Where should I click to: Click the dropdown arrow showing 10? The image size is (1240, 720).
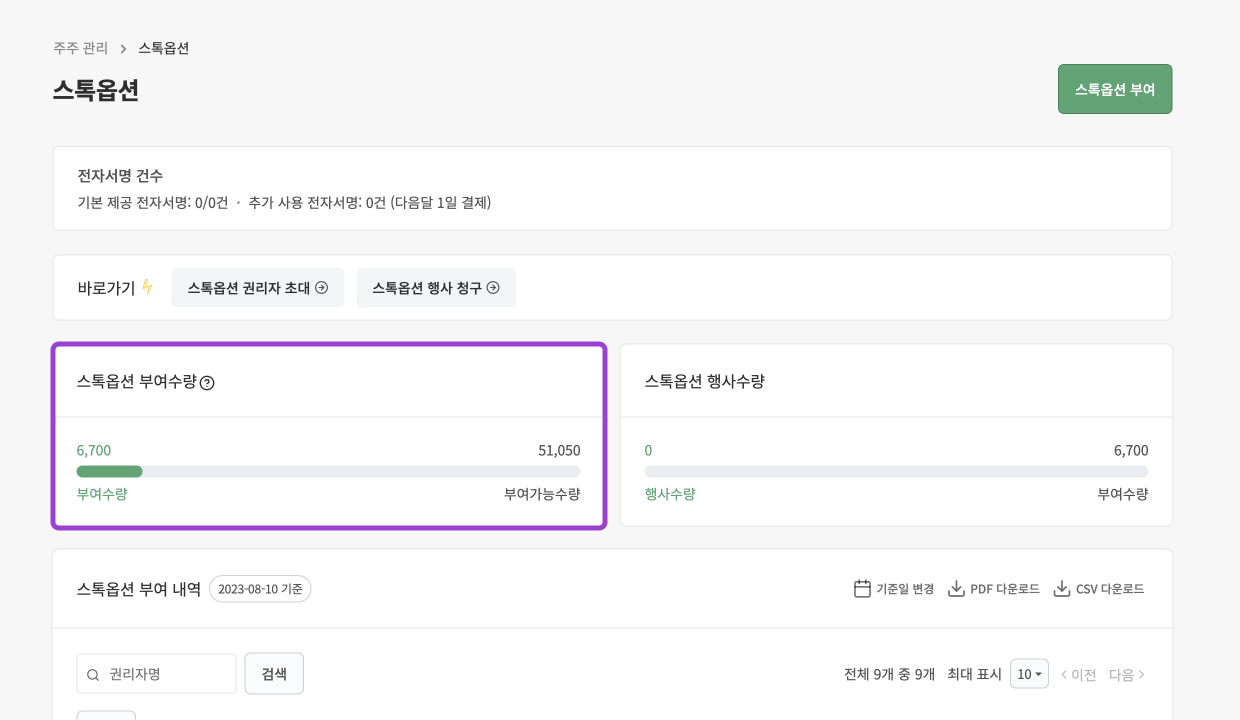[1039, 674]
